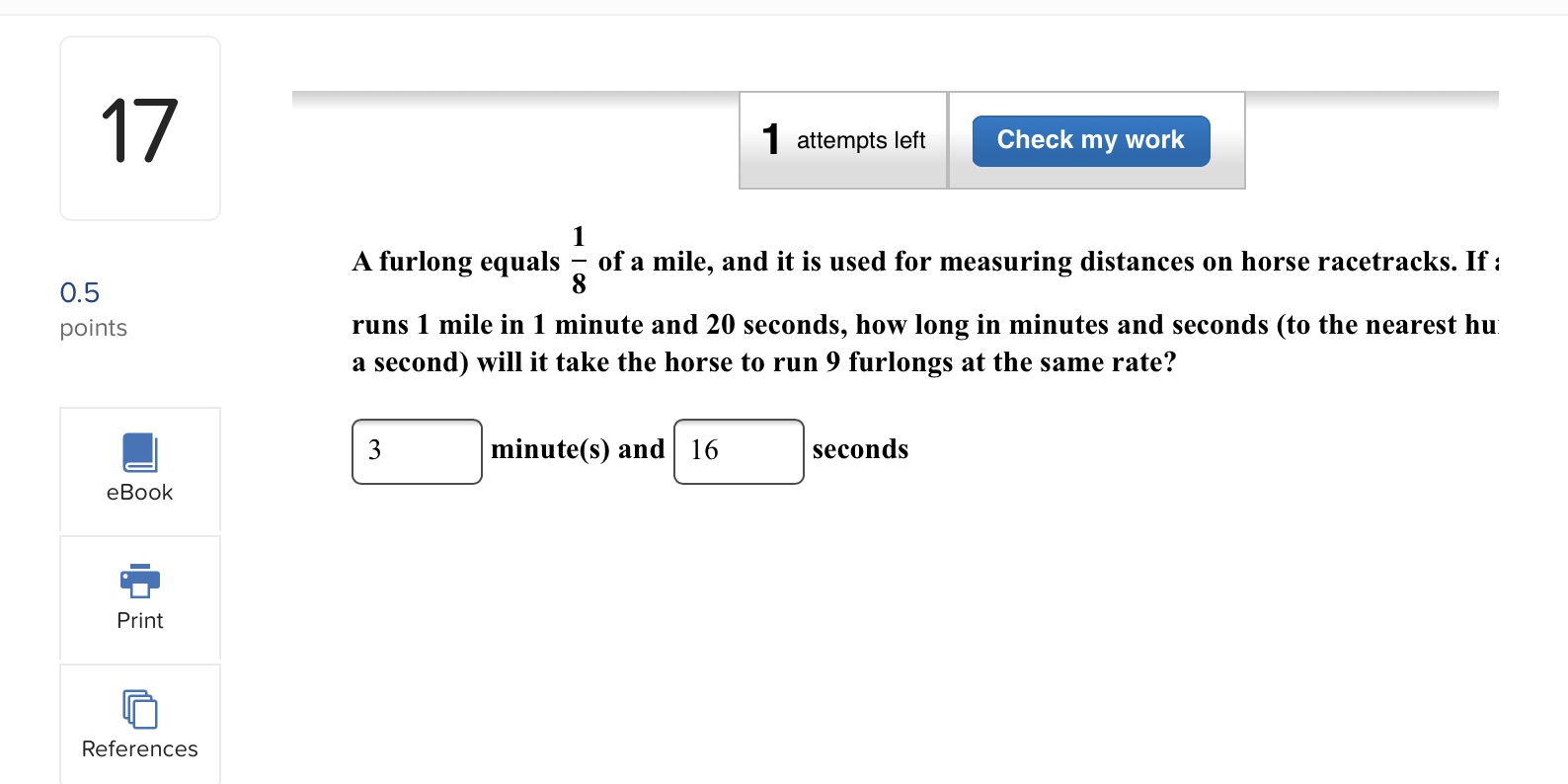Click the minute(s) label beside the first box
The image size is (1568, 784).
[x=577, y=449]
